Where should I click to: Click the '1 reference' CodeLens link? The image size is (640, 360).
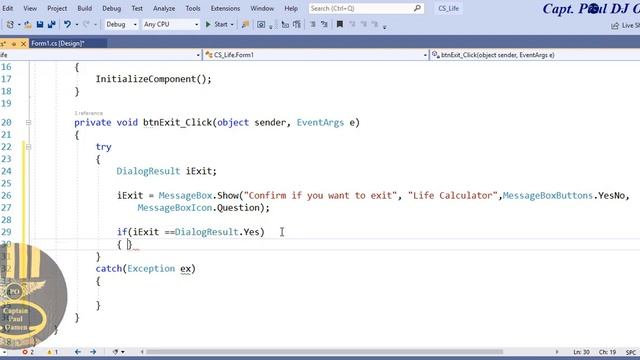pos(89,113)
